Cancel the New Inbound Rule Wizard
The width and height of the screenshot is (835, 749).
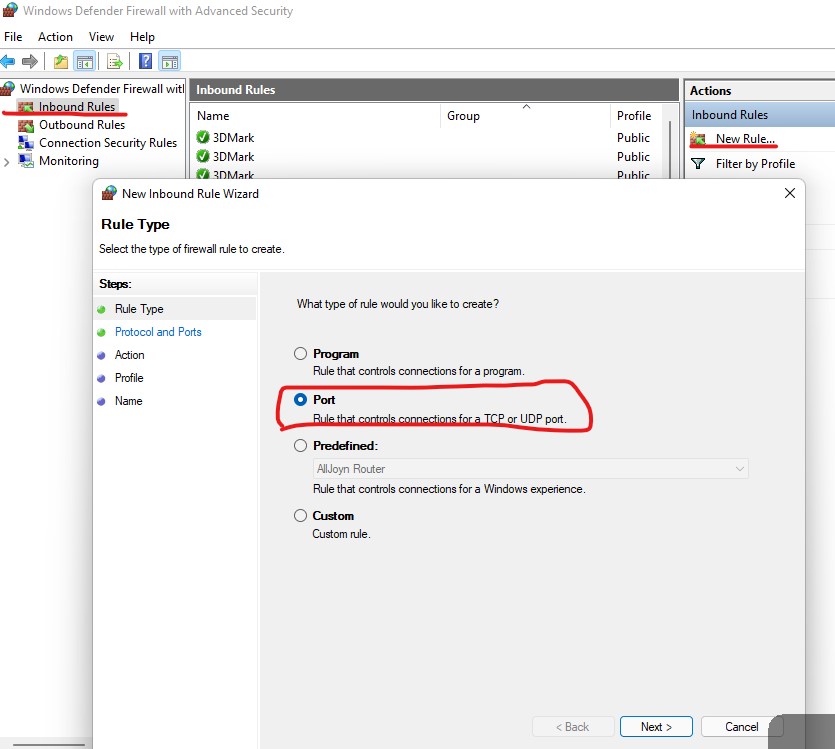(x=741, y=727)
